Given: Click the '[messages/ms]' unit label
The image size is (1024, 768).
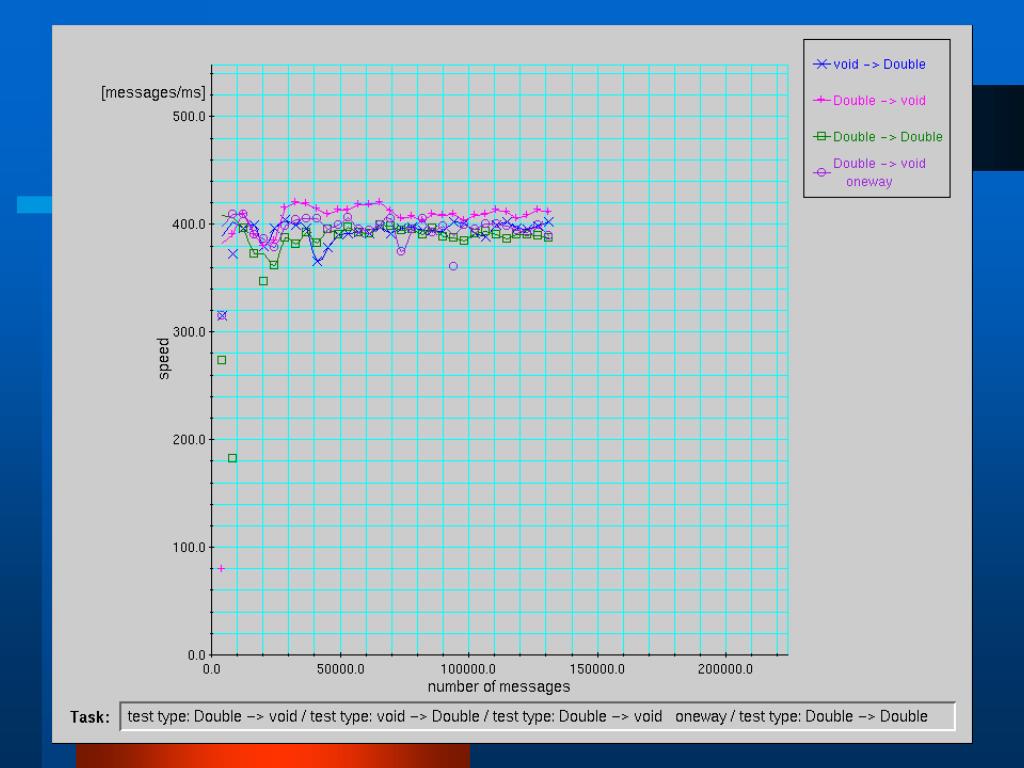Looking at the screenshot, I should point(153,93).
